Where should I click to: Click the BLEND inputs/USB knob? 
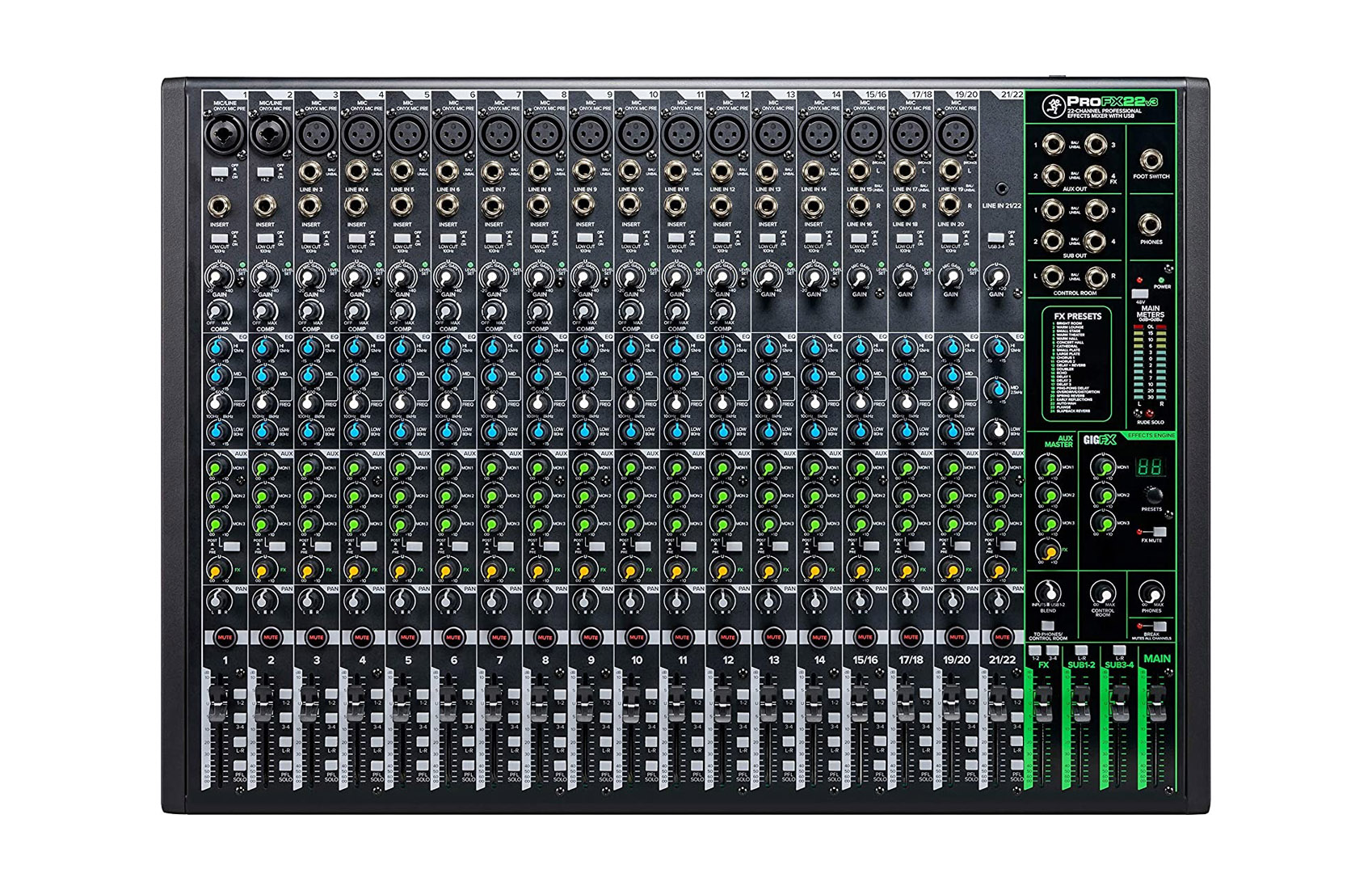pyautogui.click(x=1049, y=593)
